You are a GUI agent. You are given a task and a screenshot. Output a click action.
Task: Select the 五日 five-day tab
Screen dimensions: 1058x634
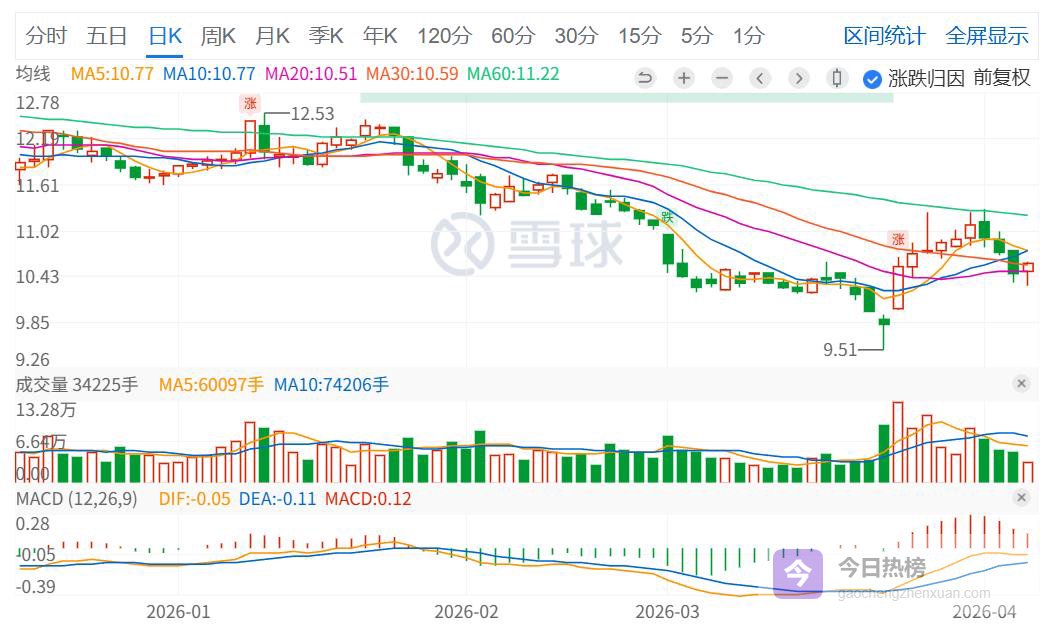(x=106, y=36)
